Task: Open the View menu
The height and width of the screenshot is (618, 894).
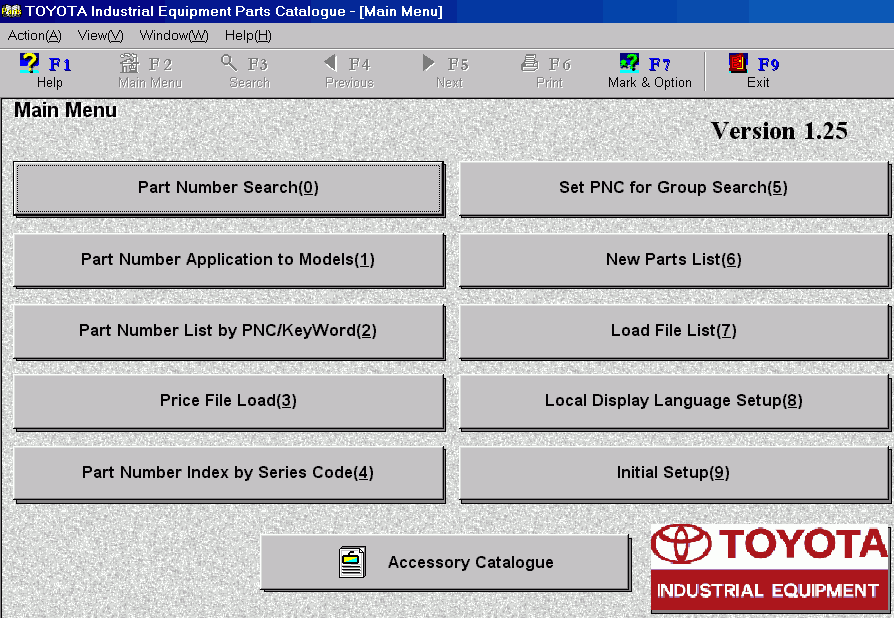Action: tap(100, 35)
